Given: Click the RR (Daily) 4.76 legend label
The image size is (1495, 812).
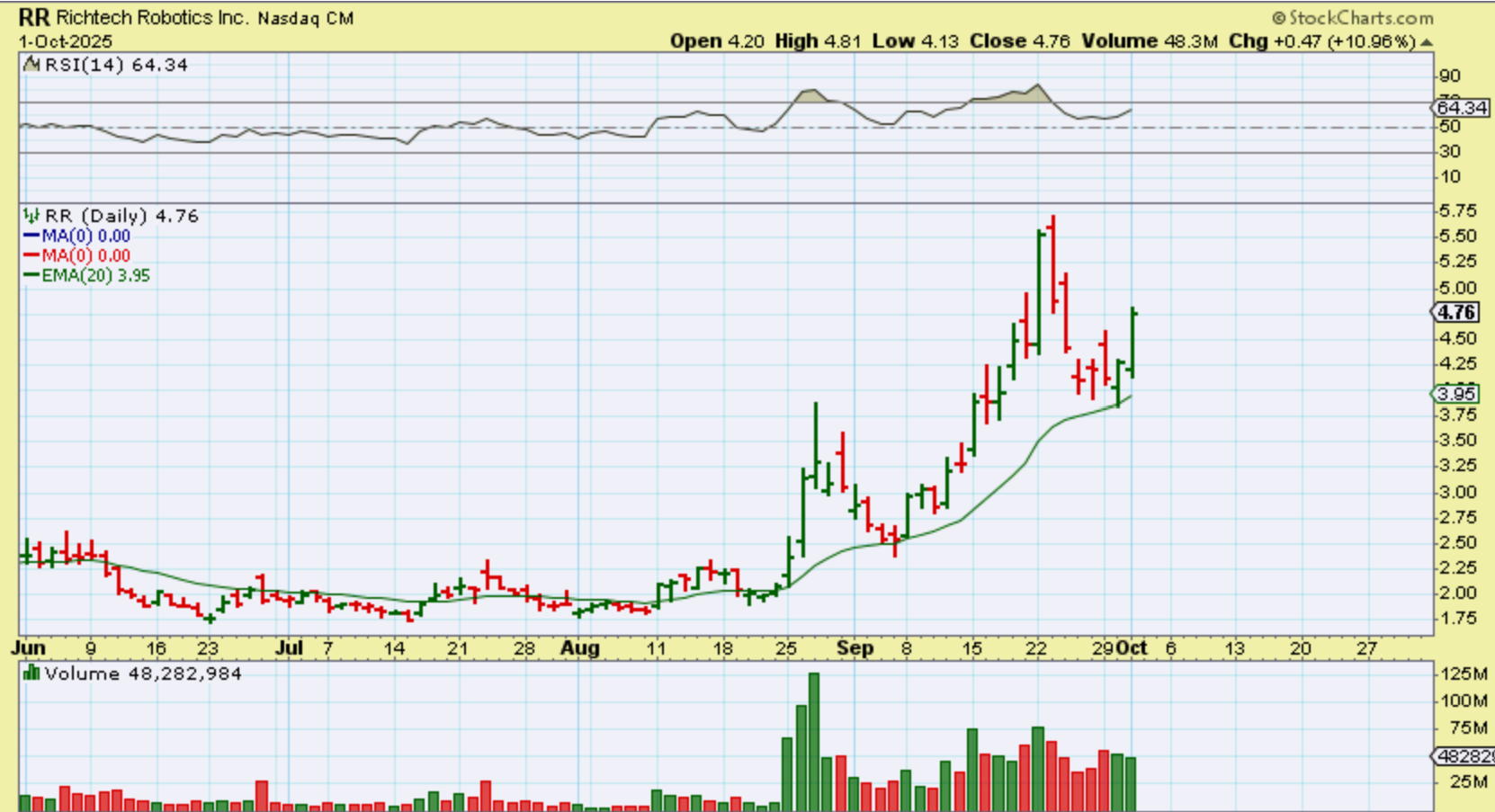Looking at the screenshot, I should tap(121, 216).
